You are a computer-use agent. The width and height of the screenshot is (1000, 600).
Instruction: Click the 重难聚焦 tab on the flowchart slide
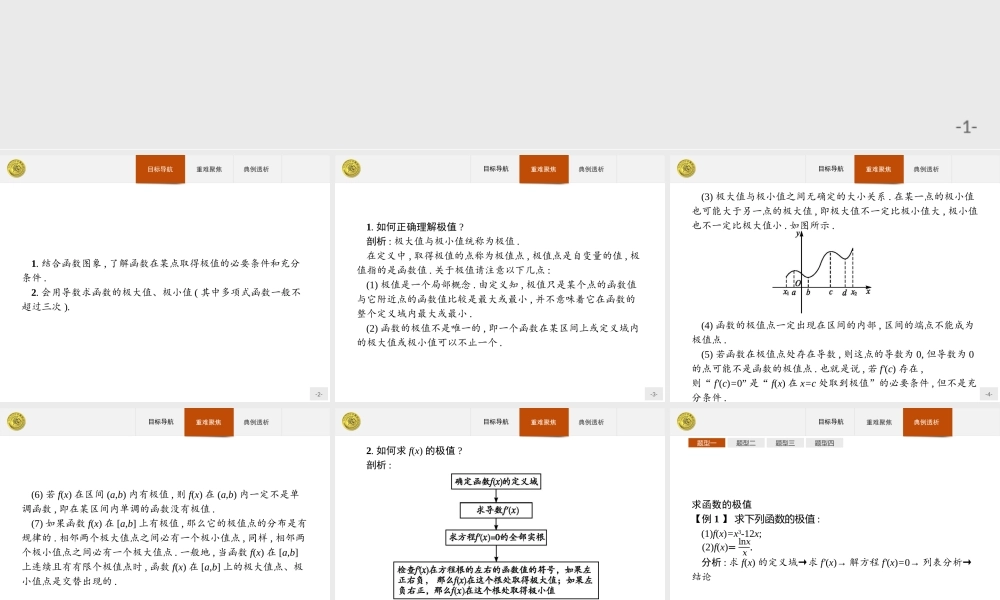(x=544, y=421)
